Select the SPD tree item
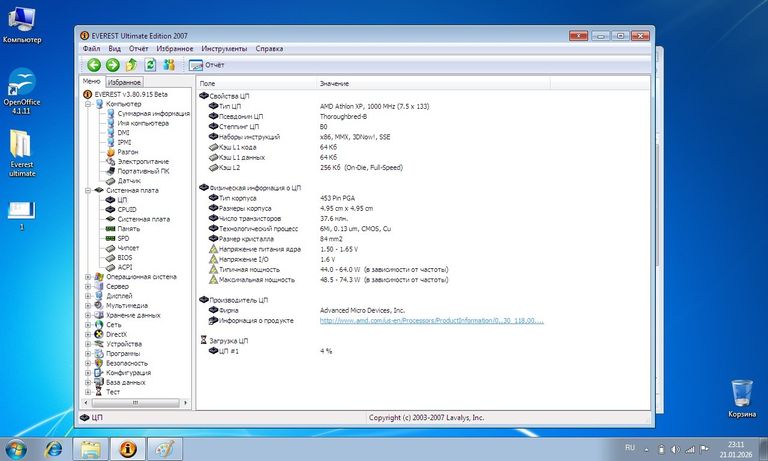 click(123, 238)
